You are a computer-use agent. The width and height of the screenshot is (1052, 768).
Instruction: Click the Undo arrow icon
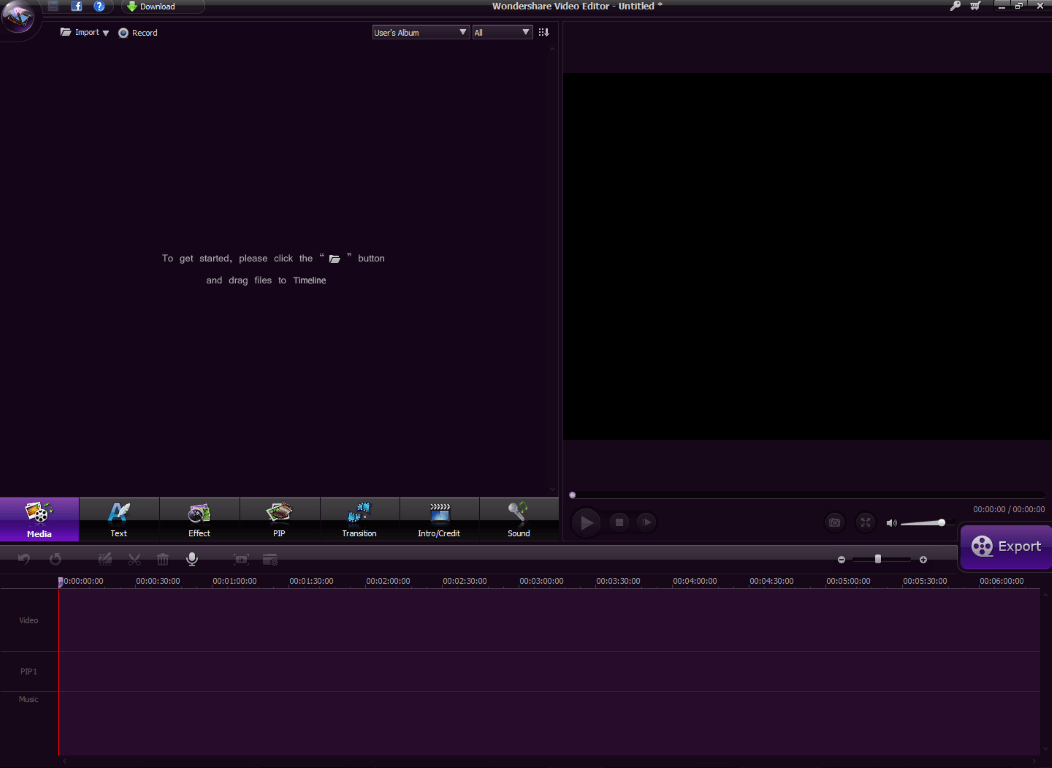point(24,559)
